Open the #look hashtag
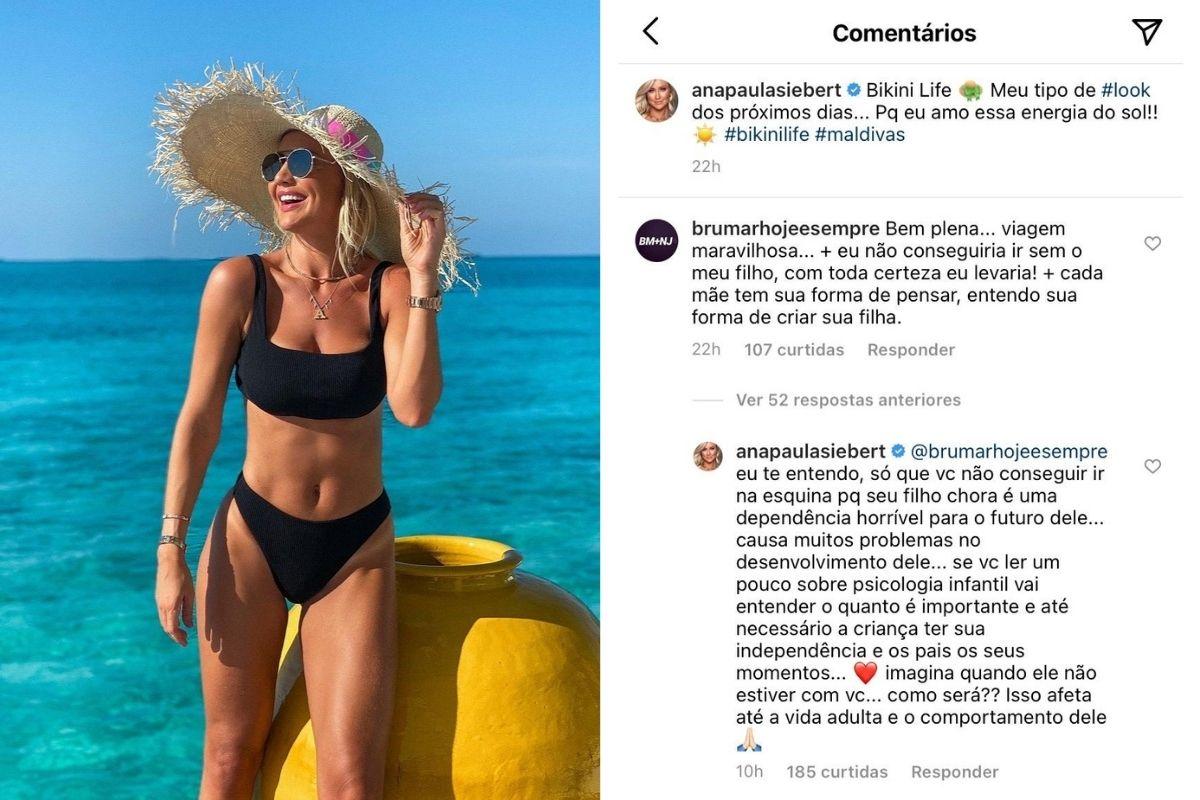 (1126, 90)
